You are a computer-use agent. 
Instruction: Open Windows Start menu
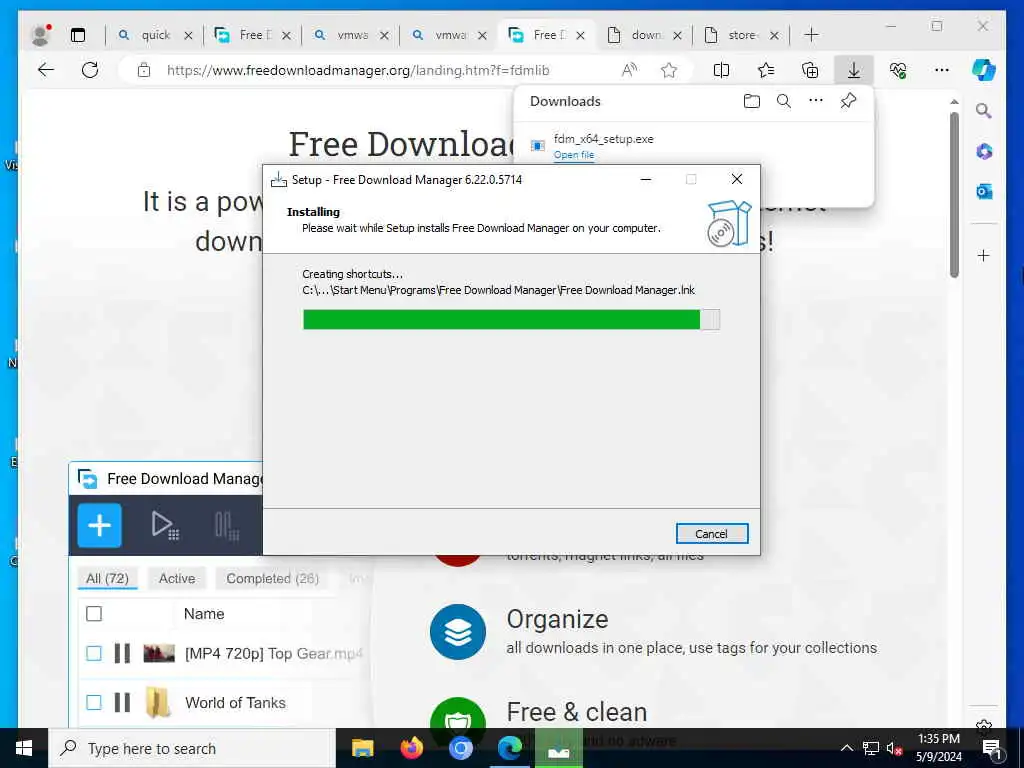(24, 748)
